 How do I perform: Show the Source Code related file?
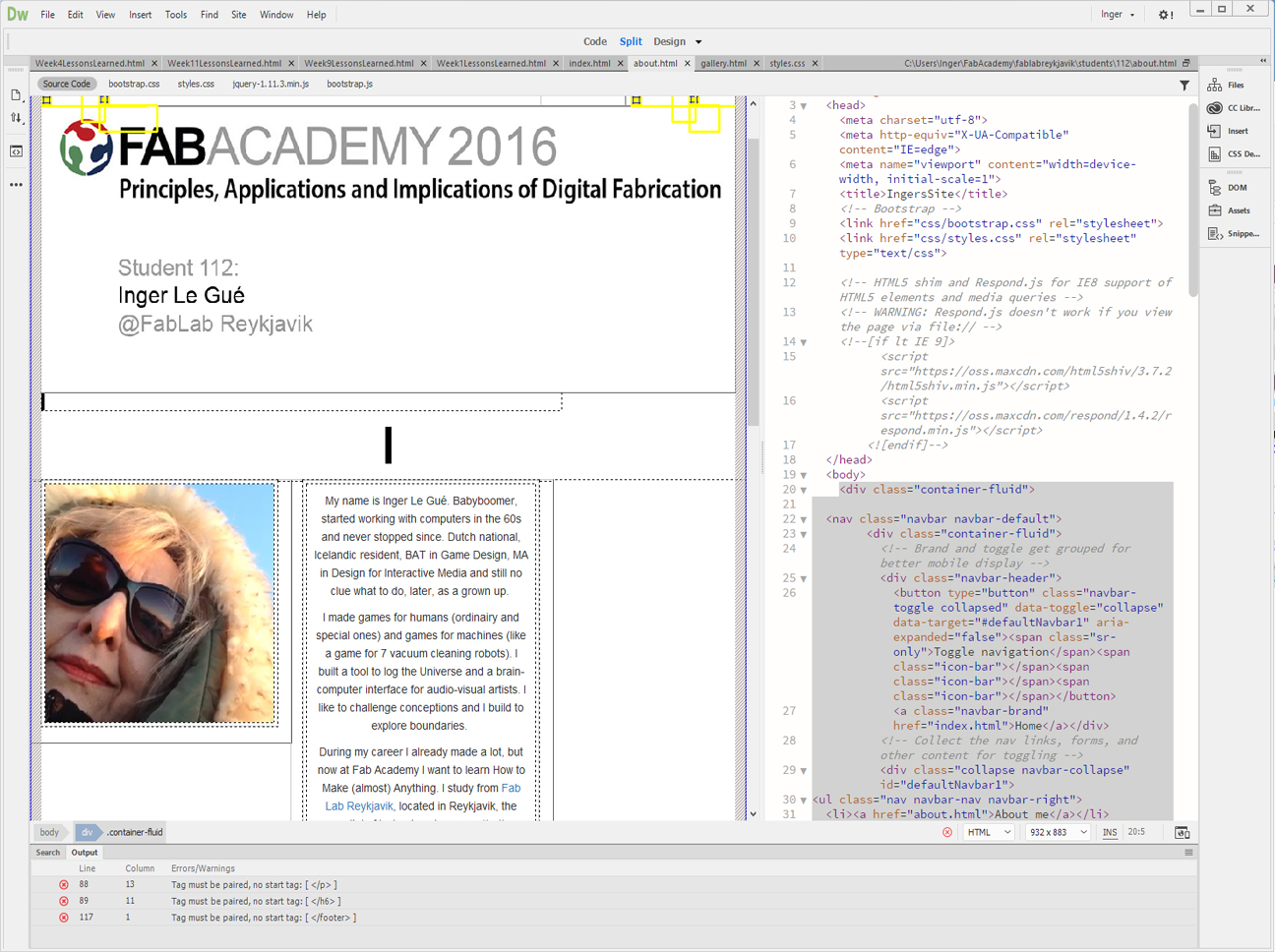(67, 85)
